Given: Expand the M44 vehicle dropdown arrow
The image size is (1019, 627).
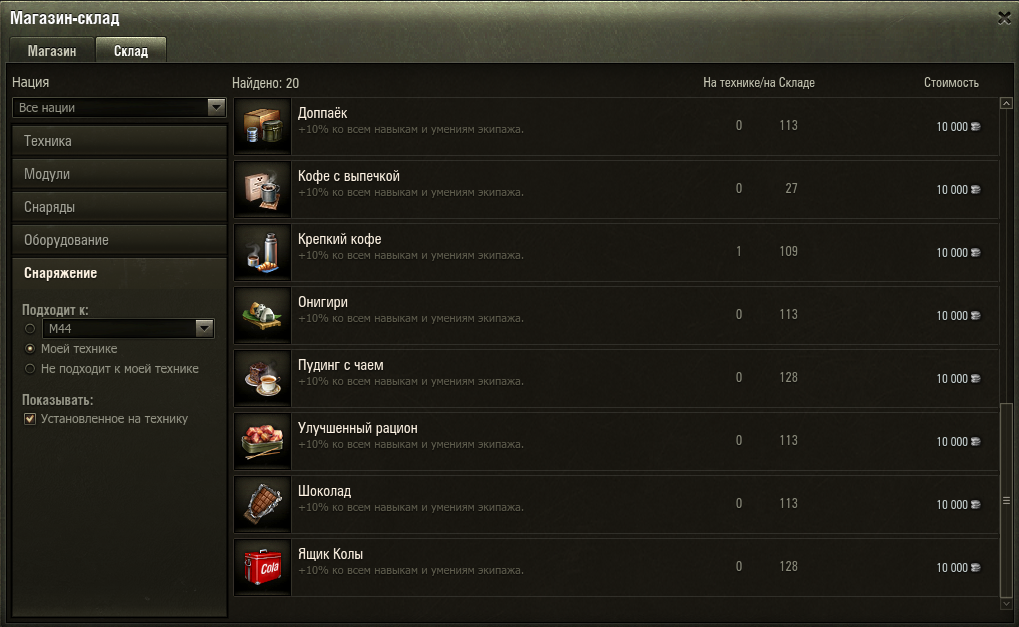Looking at the screenshot, I should [x=205, y=328].
